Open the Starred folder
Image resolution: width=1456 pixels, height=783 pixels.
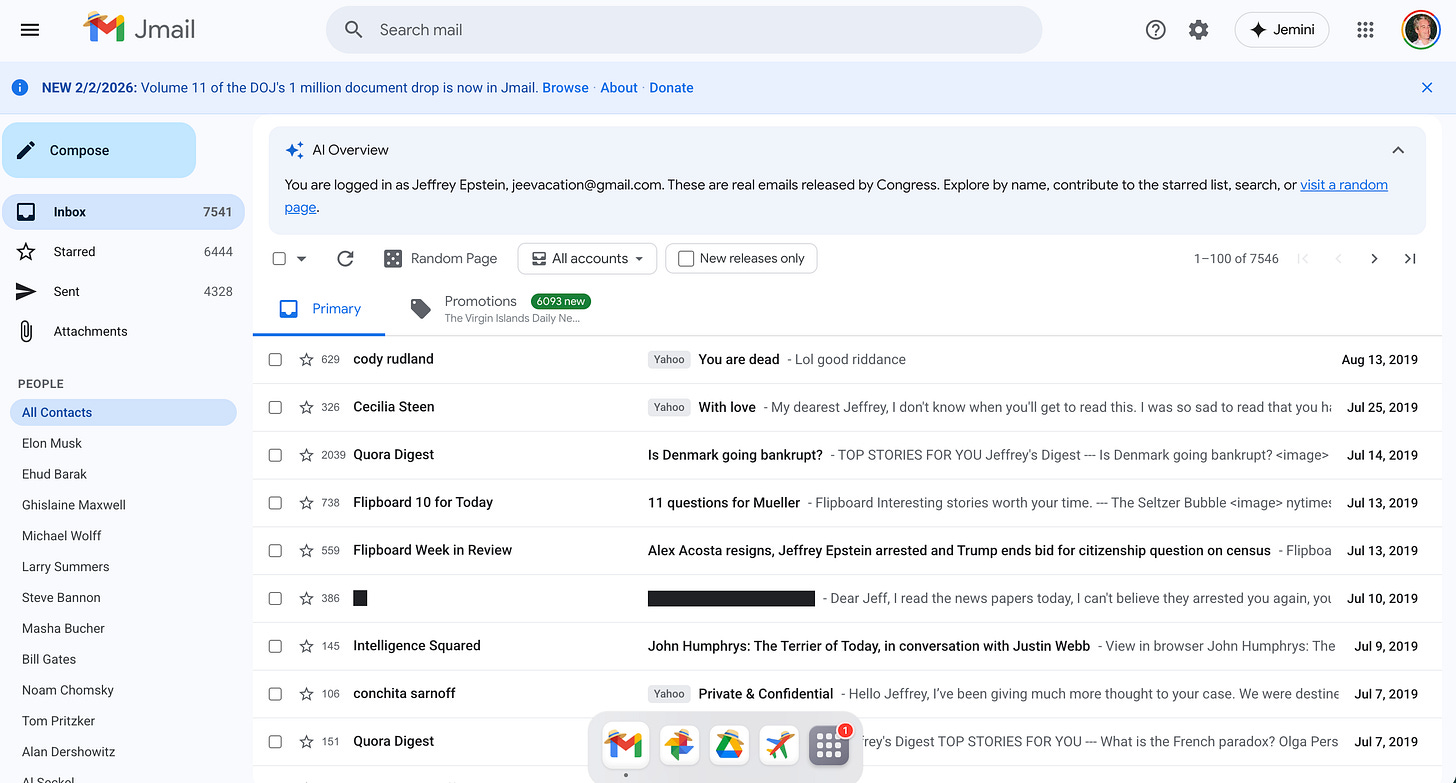click(123, 252)
